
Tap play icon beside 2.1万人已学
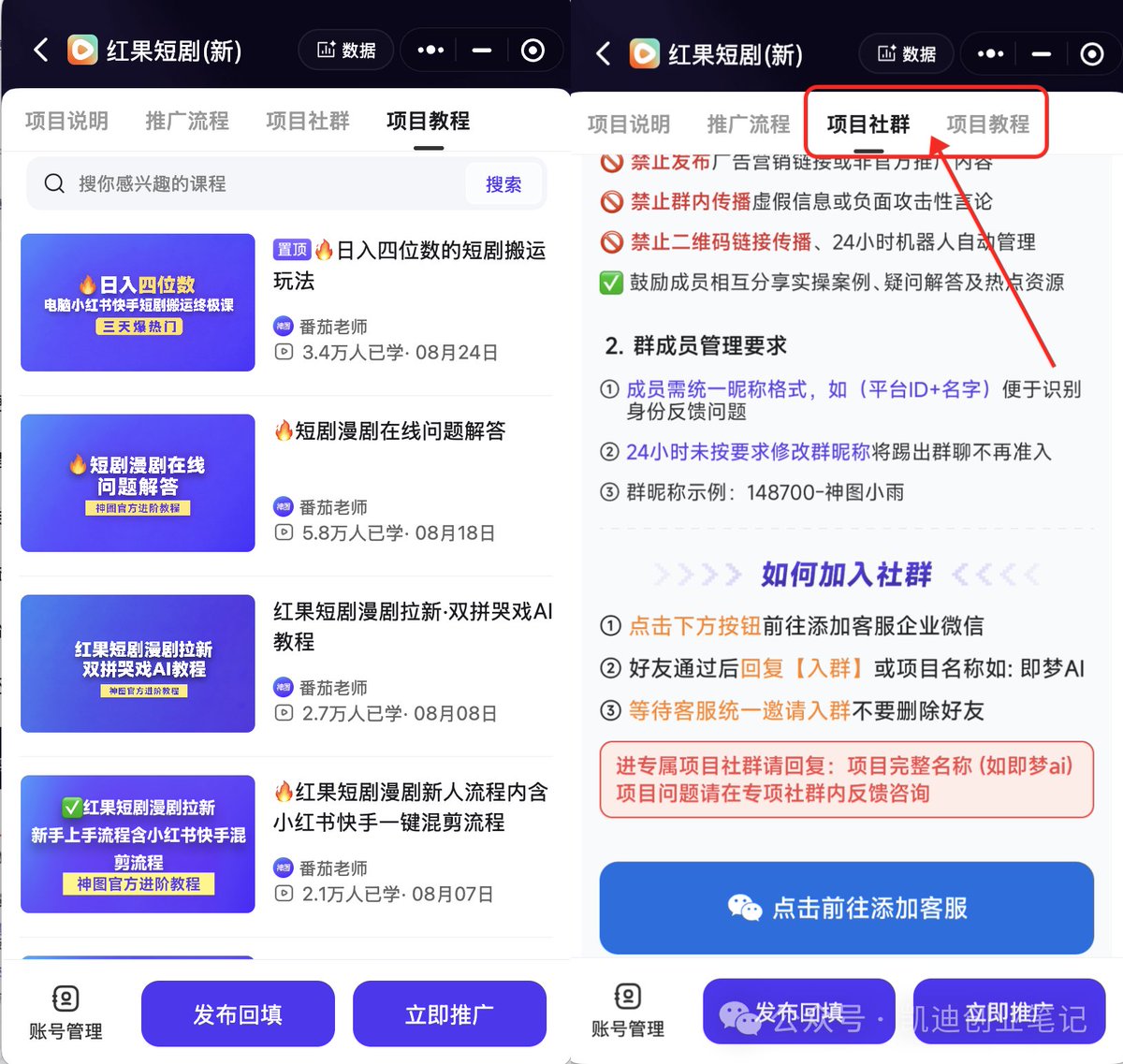pos(284,894)
